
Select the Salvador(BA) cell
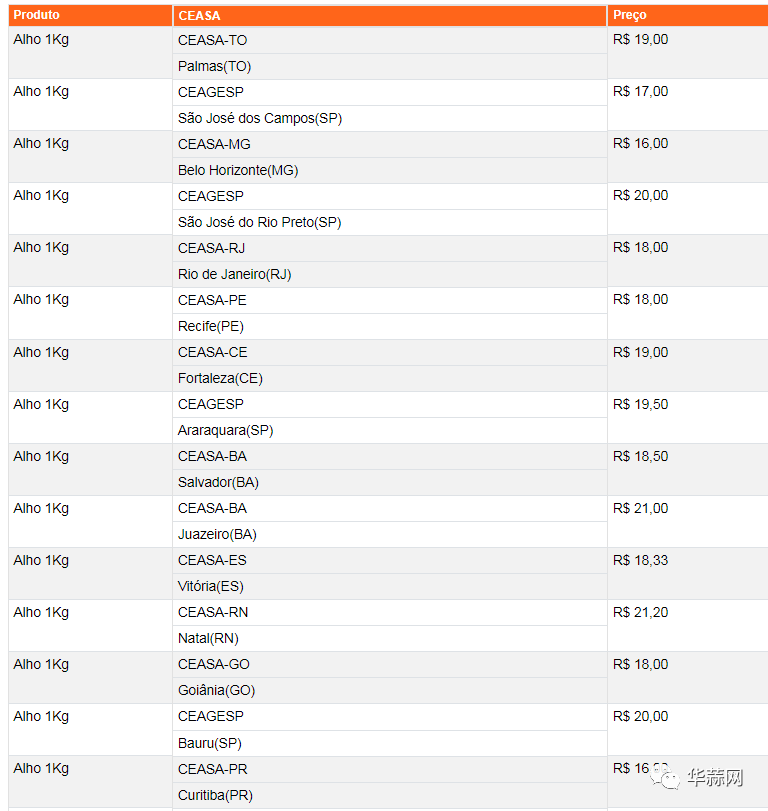[x=390, y=482]
